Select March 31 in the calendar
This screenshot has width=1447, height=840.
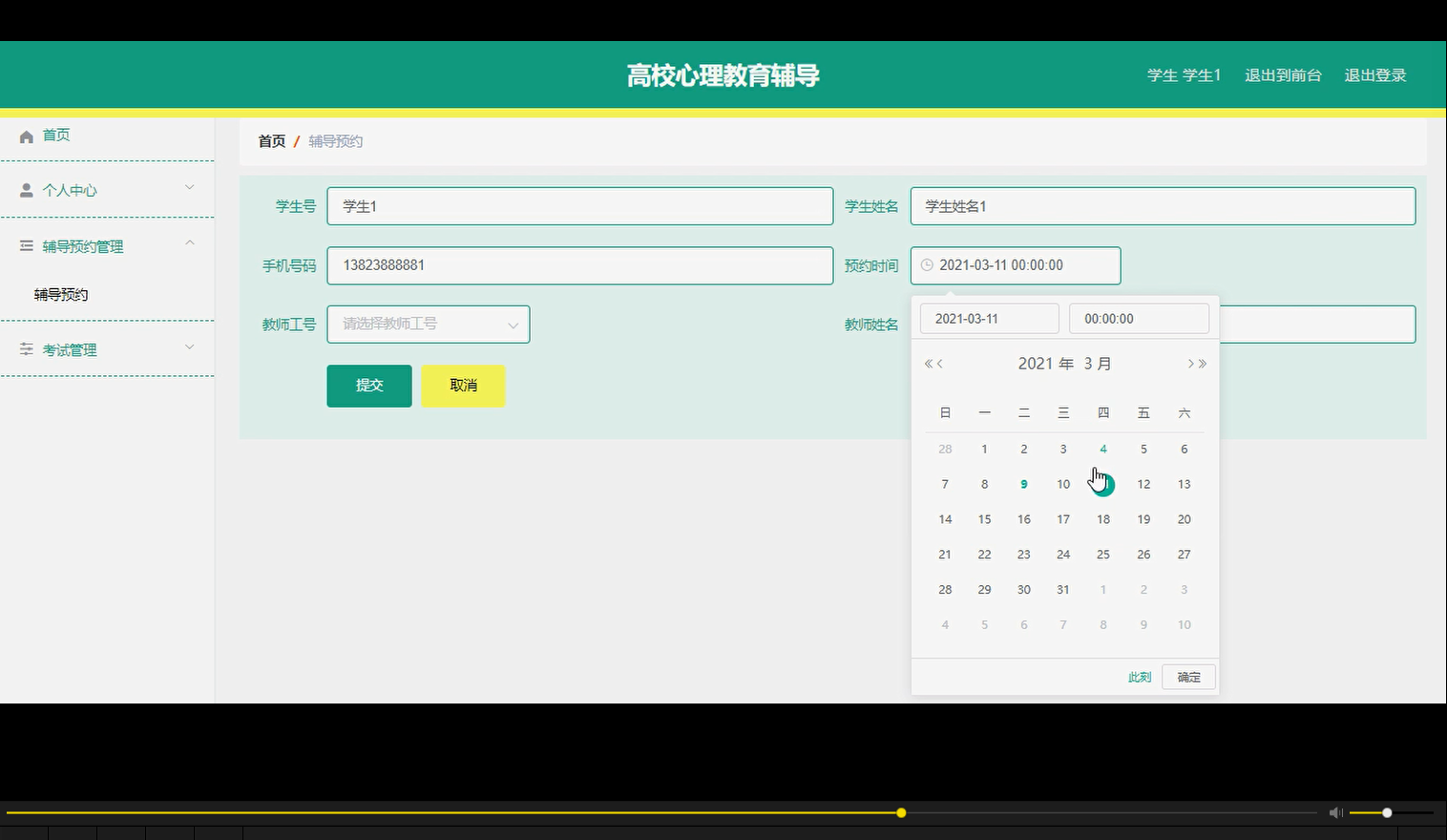[1063, 590]
